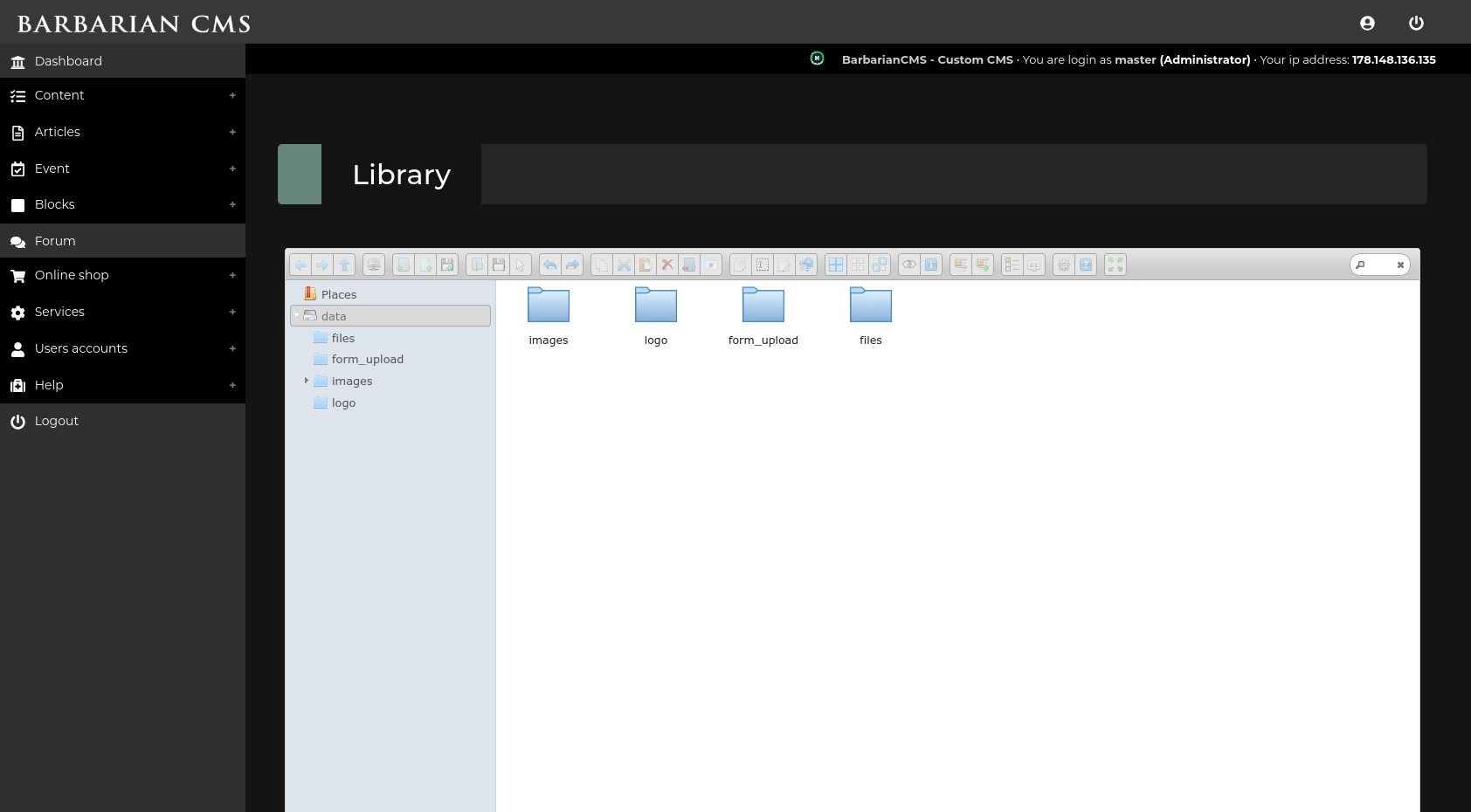
Task: Expand the Articles menu plus
Action: [x=232, y=132]
